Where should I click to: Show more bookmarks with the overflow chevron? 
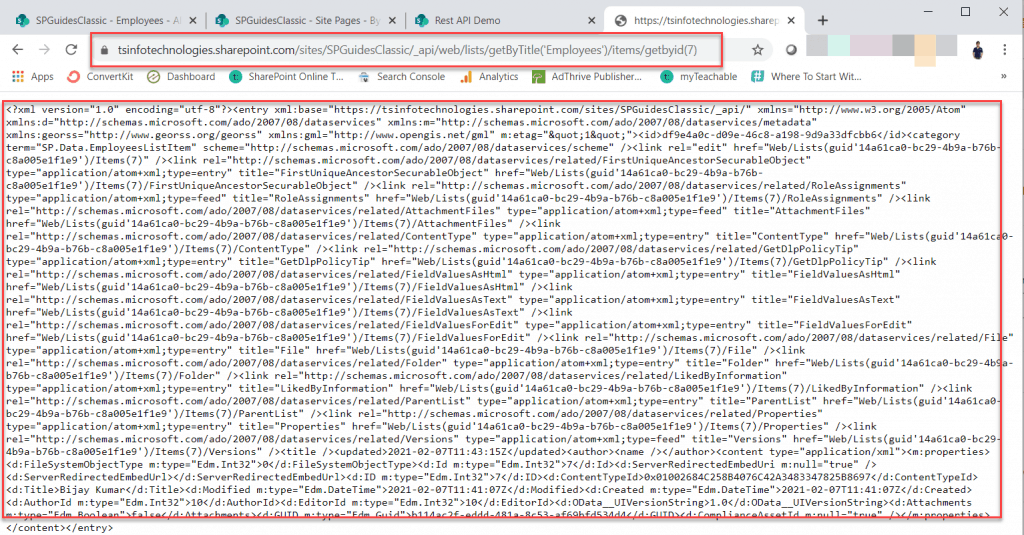point(1004,76)
